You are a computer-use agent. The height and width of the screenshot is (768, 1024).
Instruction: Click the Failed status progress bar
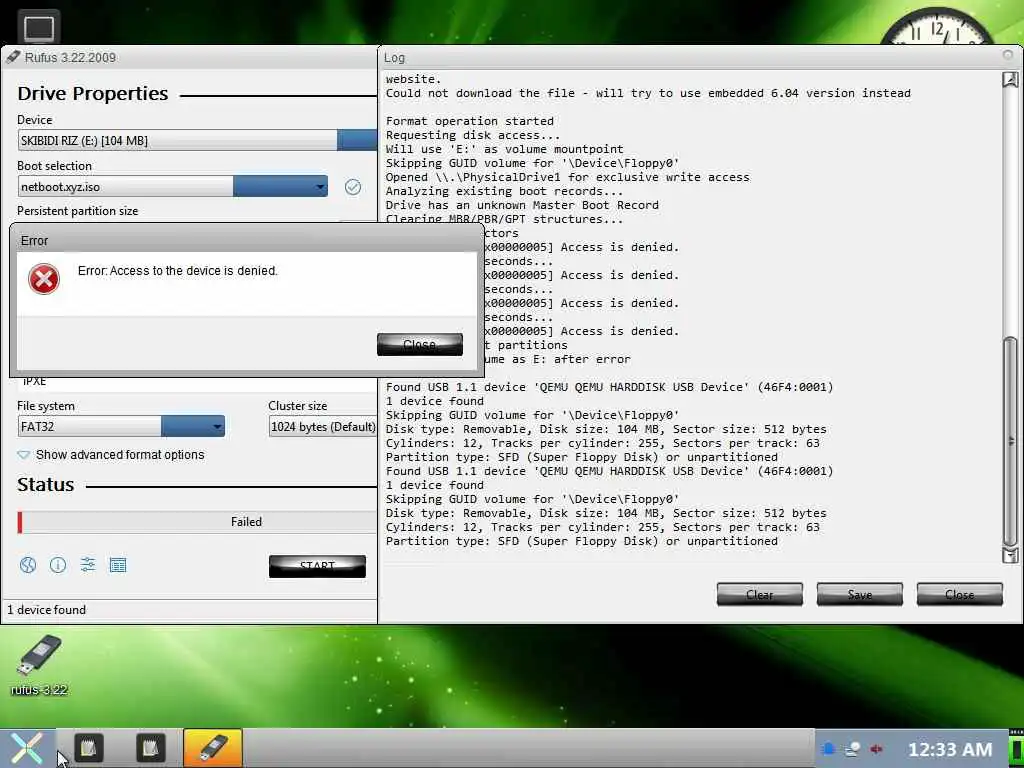point(197,522)
